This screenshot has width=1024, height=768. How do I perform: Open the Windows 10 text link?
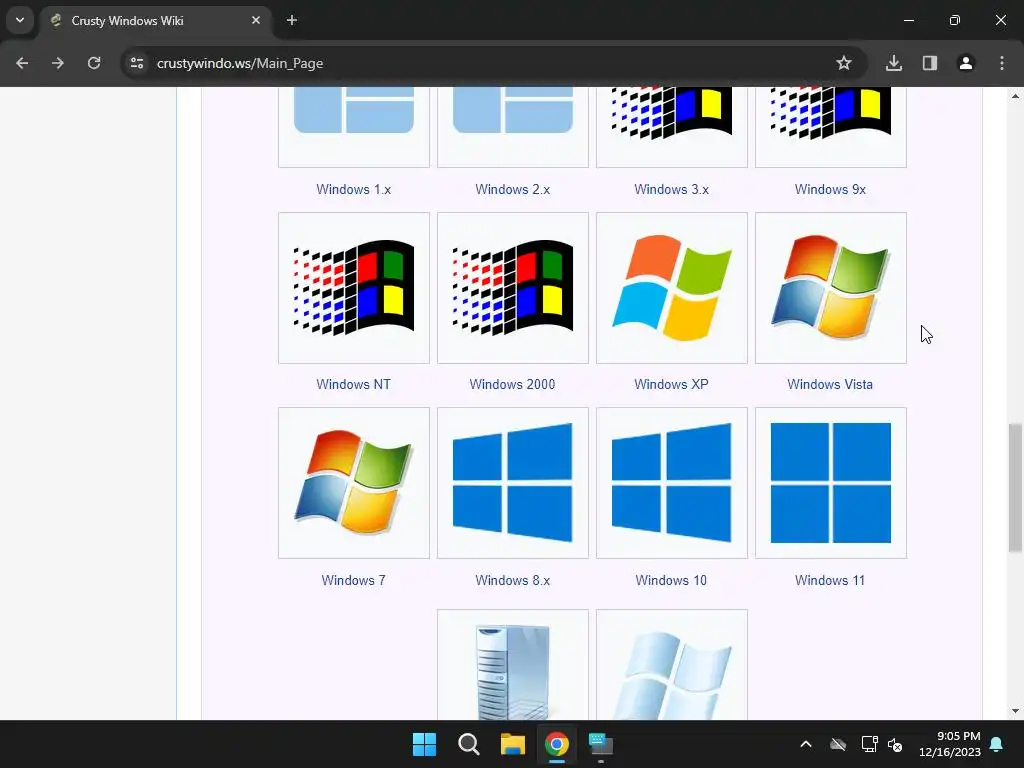[671, 581]
